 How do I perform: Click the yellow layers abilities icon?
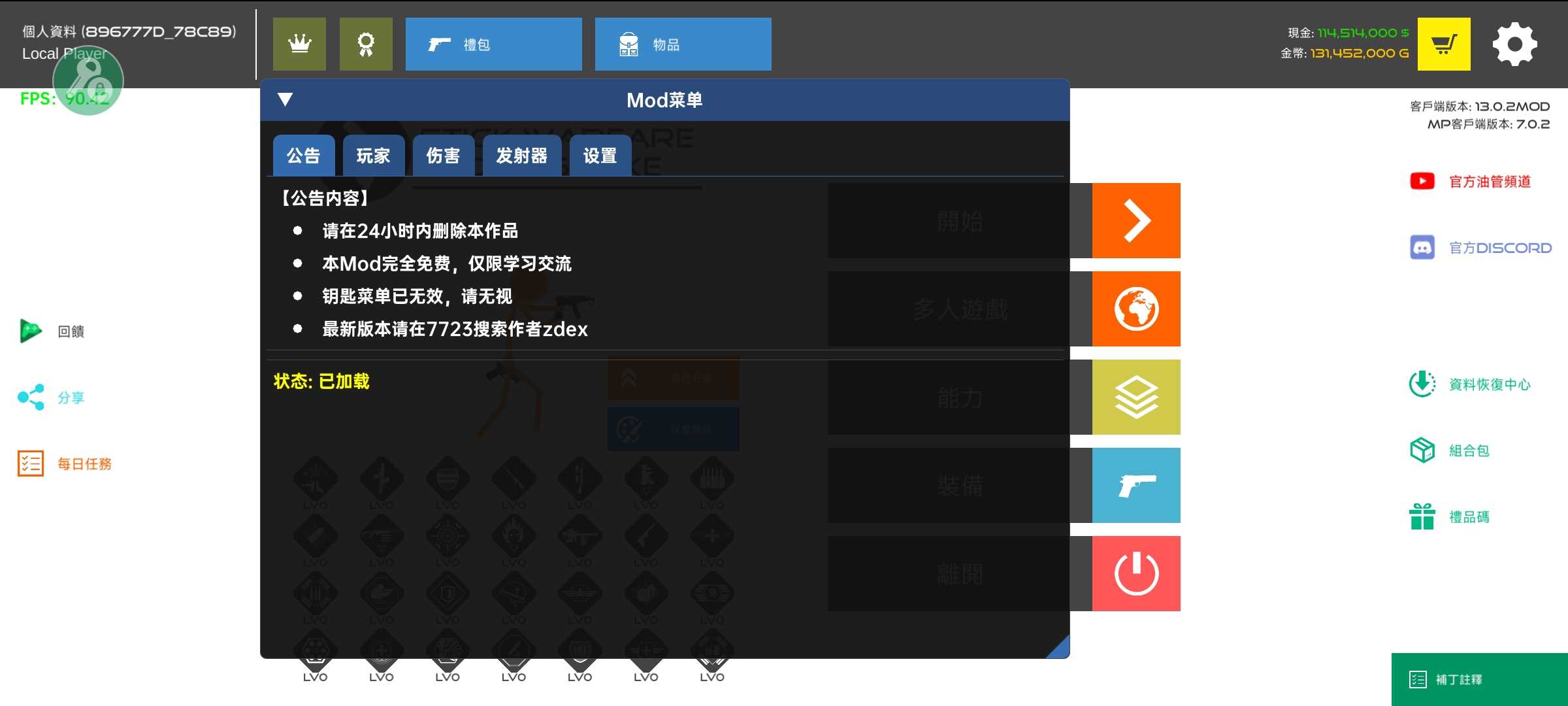pyautogui.click(x=1136, y=397)
